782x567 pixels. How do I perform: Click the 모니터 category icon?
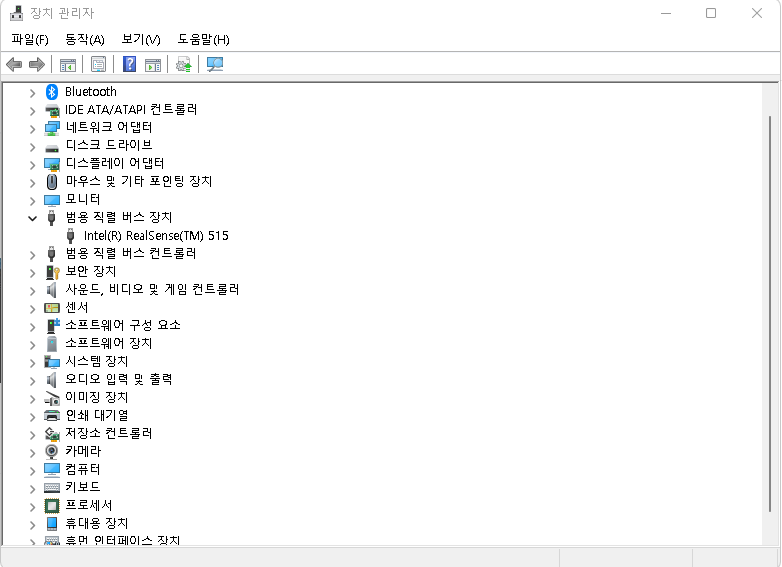click(52, 200)
